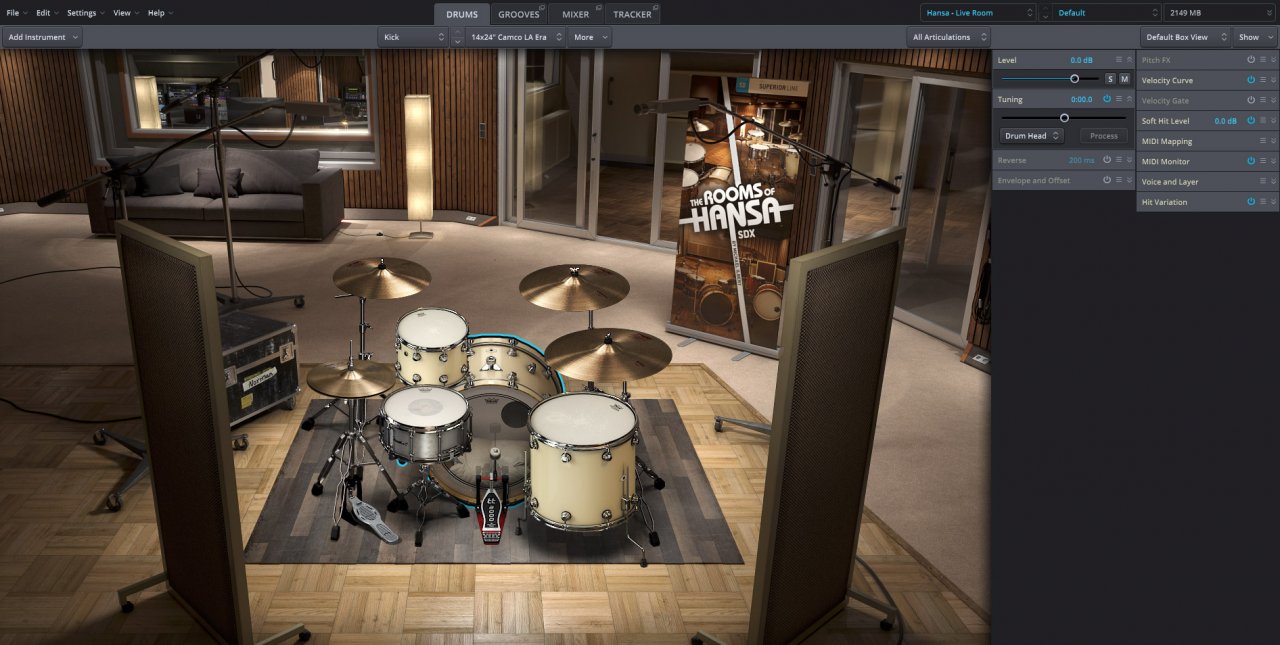This screenshot has width=1280, height=645.
Task: Open the Default preset dropdown
Action: coord(1106,13)
